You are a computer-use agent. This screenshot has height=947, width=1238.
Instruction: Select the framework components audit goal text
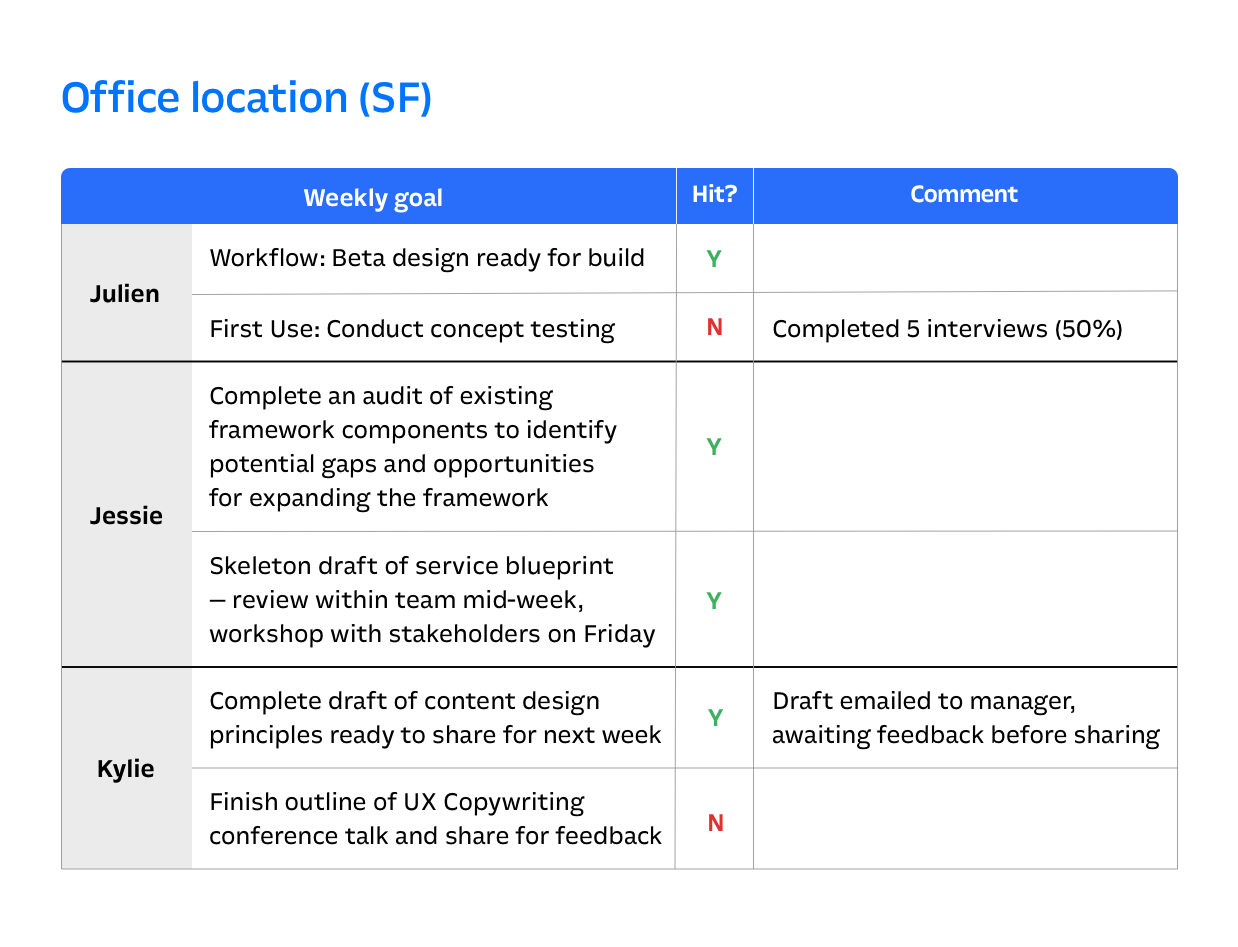(412, 446)
